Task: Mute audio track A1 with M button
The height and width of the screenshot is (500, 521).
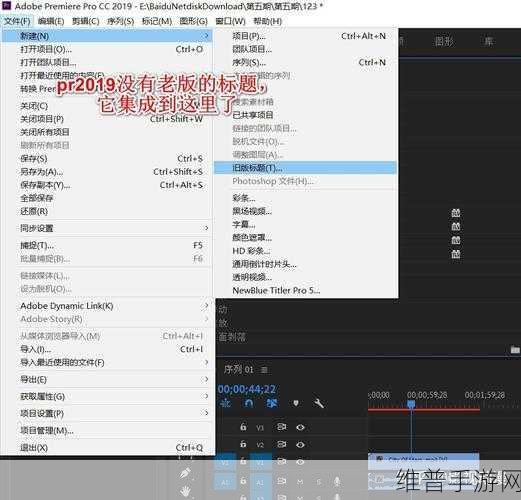Action: click(300, 482)
